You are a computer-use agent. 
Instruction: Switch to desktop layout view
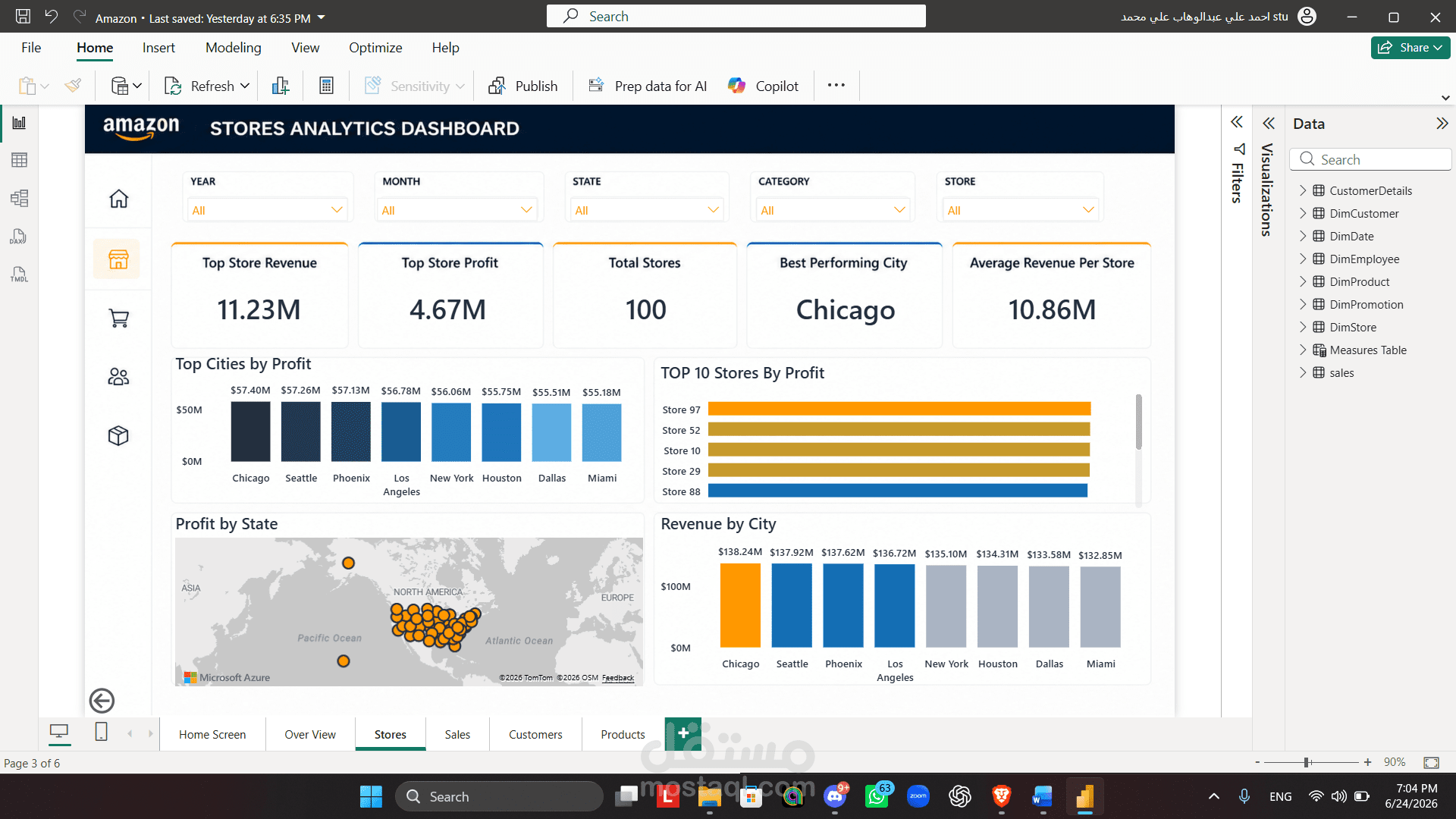[58, 732]
